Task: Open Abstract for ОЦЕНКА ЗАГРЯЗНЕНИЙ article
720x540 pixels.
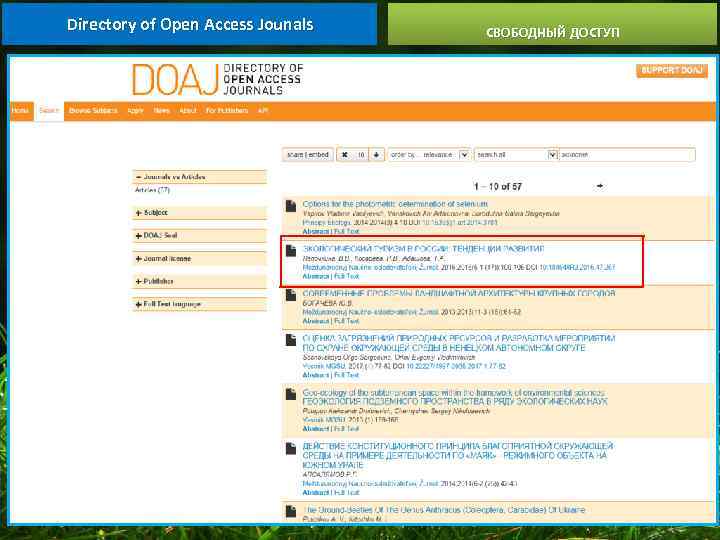Action: (316, 375)
